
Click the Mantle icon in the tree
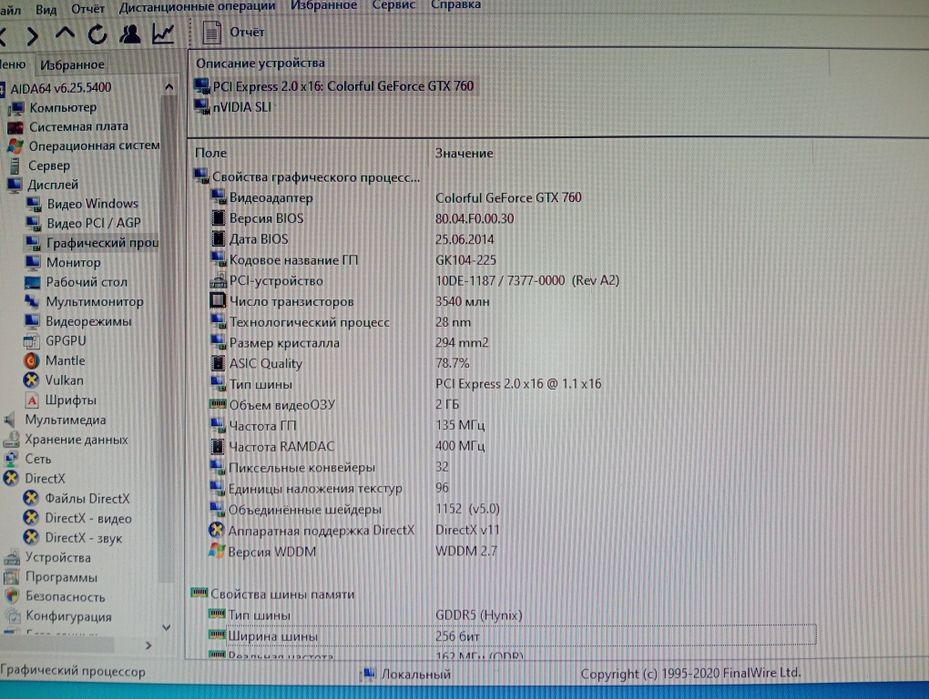pyautogui.click(x=31, y=360)
